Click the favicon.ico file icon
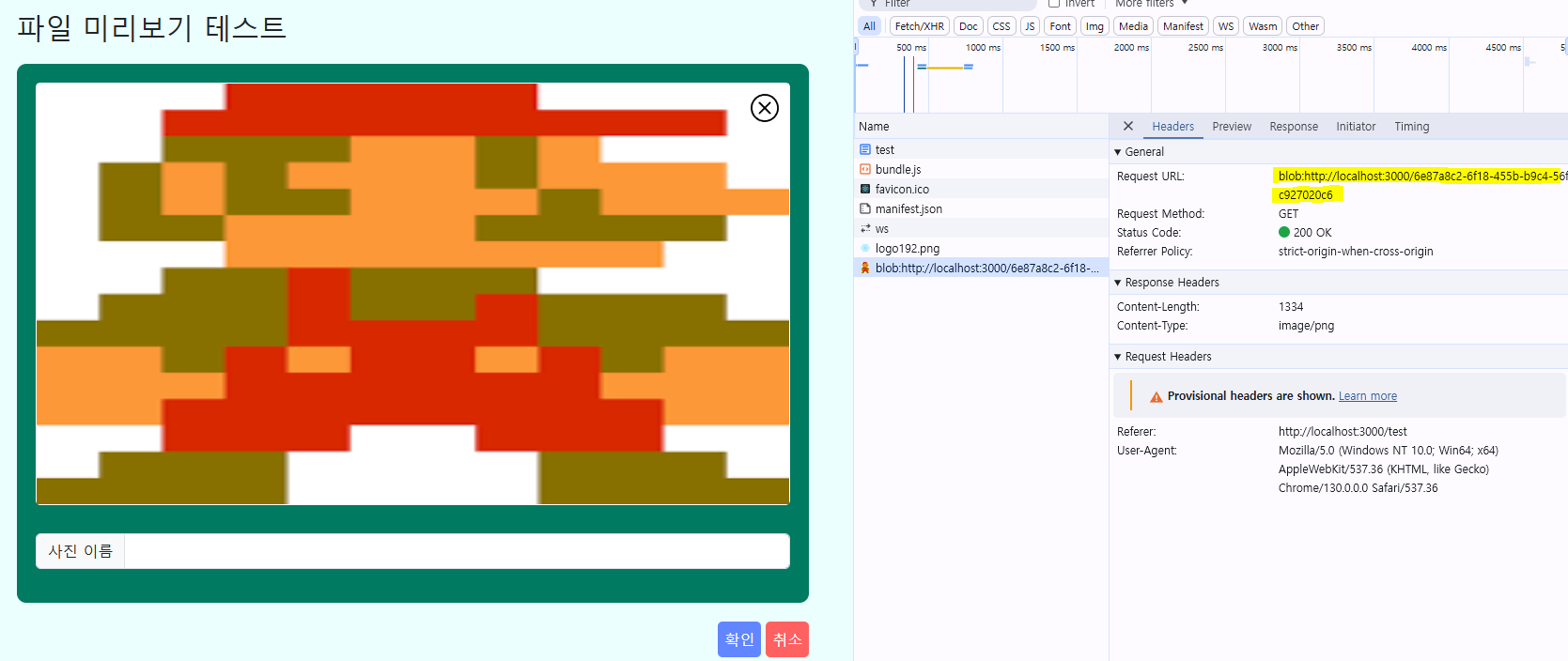Screen dimensions: 1568x661 click(865, 189)
